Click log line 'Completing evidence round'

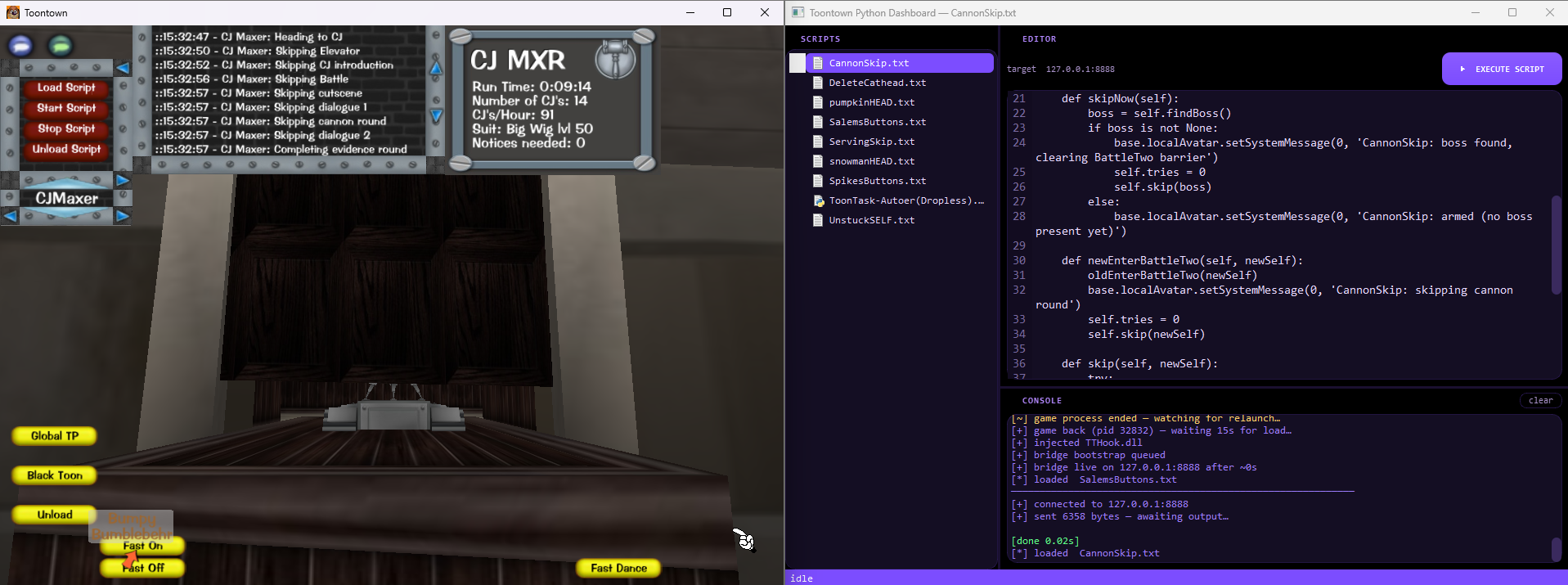[281, 149]
